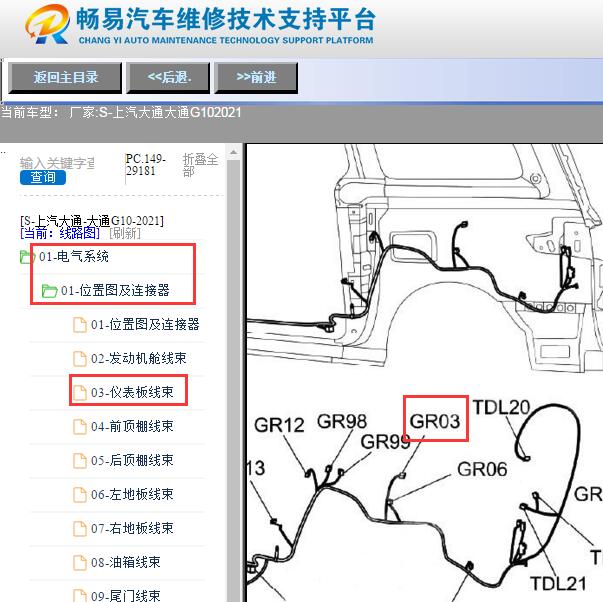Image resolution: width=603 pixels, height=602 pixels.
Task: Open the 08-油箱线束 document
Action: (x=126, y=562)
